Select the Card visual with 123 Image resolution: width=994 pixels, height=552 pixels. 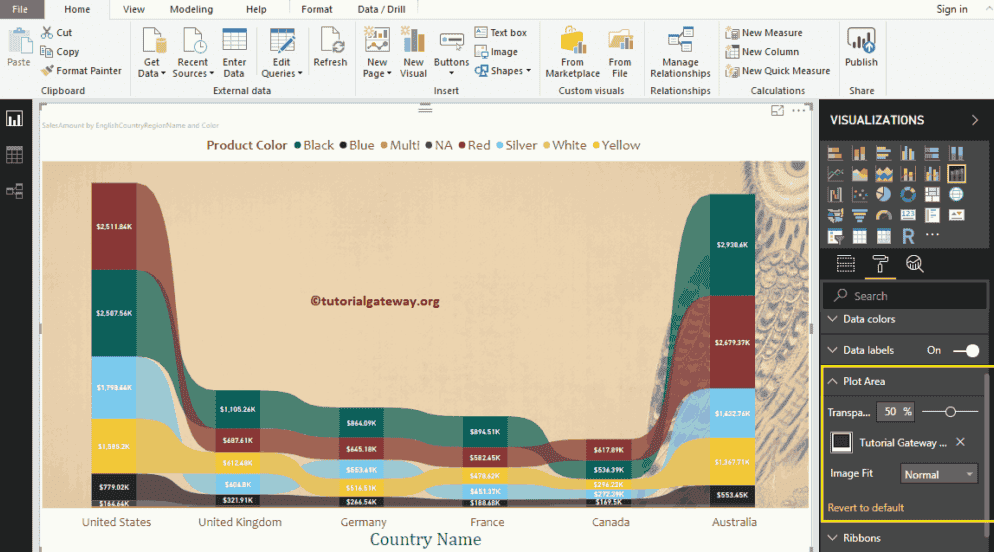pos(908,215)
